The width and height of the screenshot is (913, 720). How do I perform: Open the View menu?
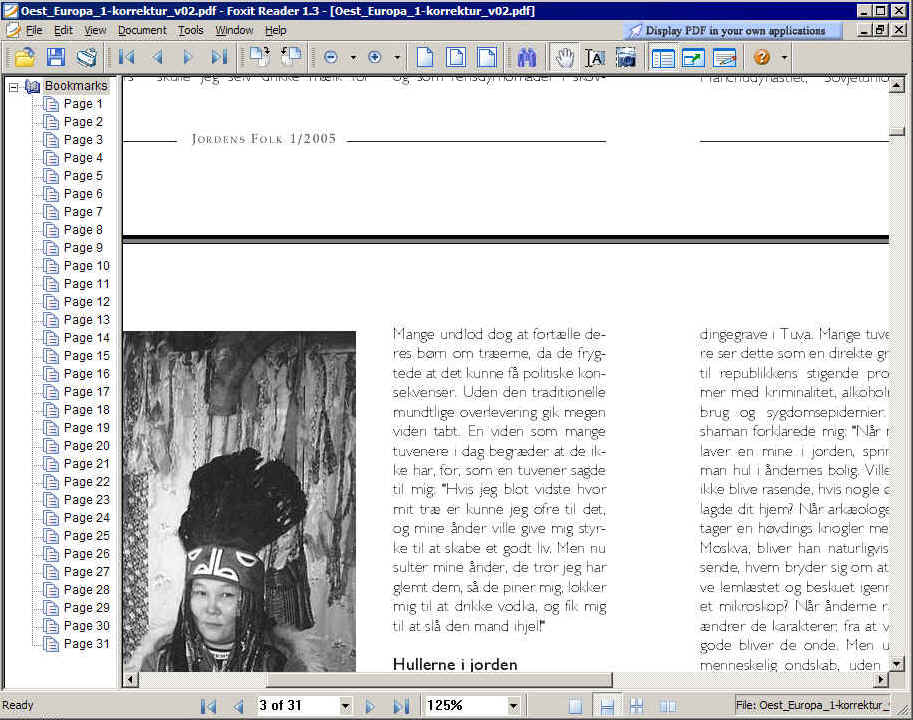click(95, 30)
